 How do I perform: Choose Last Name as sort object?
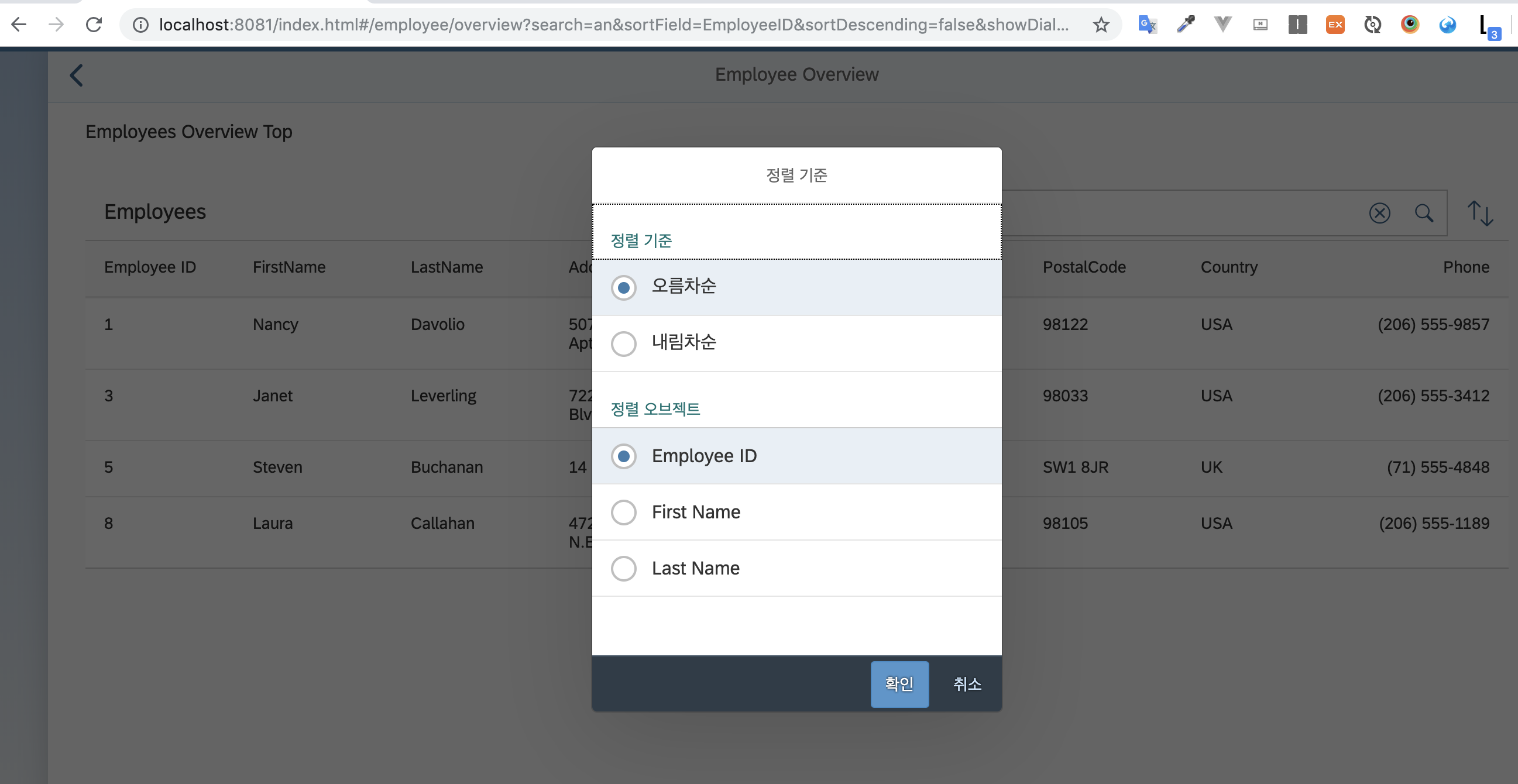(x=623, y=568)
